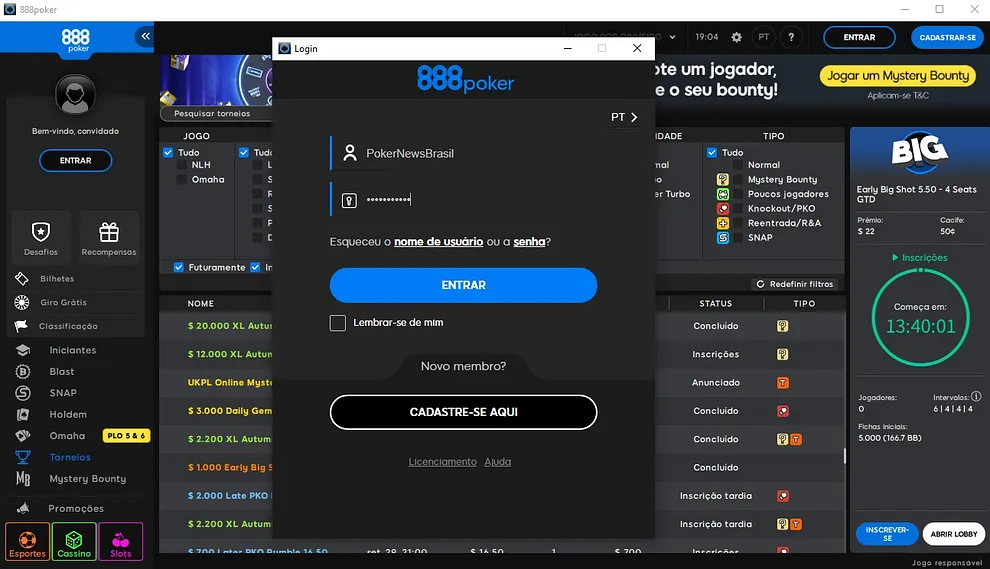Open Torneios trophy section
990x569 pixels.
tap(70, 457)
